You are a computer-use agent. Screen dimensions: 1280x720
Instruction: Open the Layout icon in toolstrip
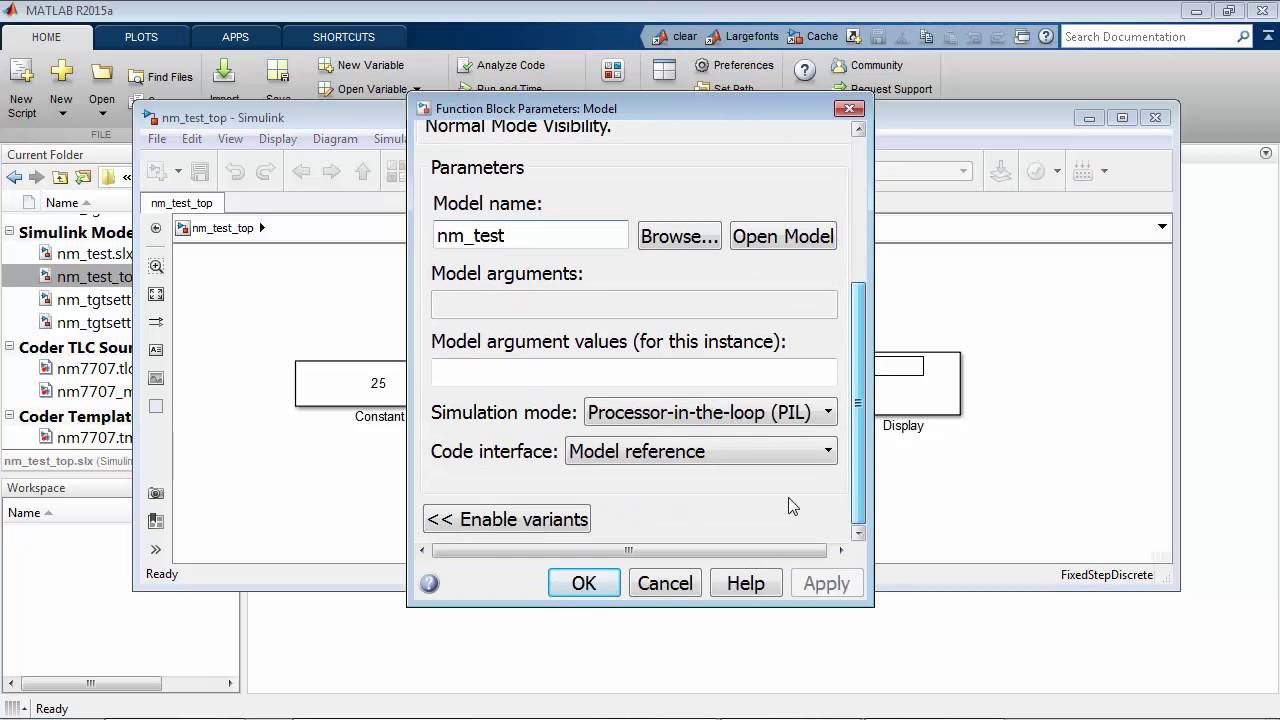point(665,71)
